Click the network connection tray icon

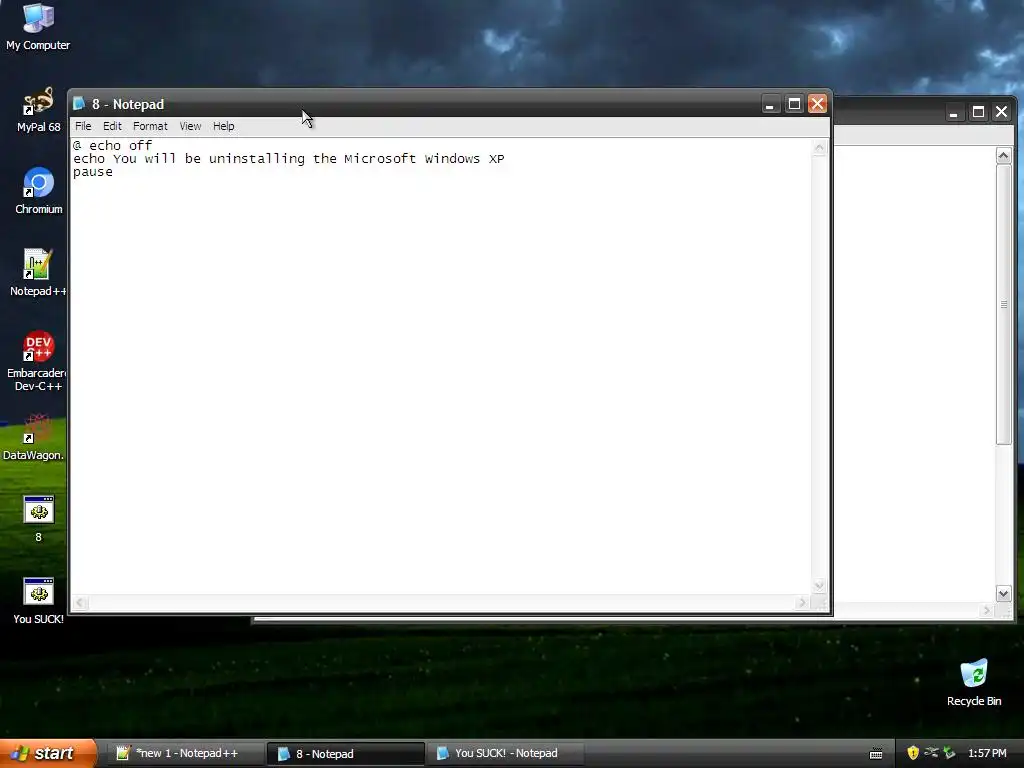[x=931, y=753]
